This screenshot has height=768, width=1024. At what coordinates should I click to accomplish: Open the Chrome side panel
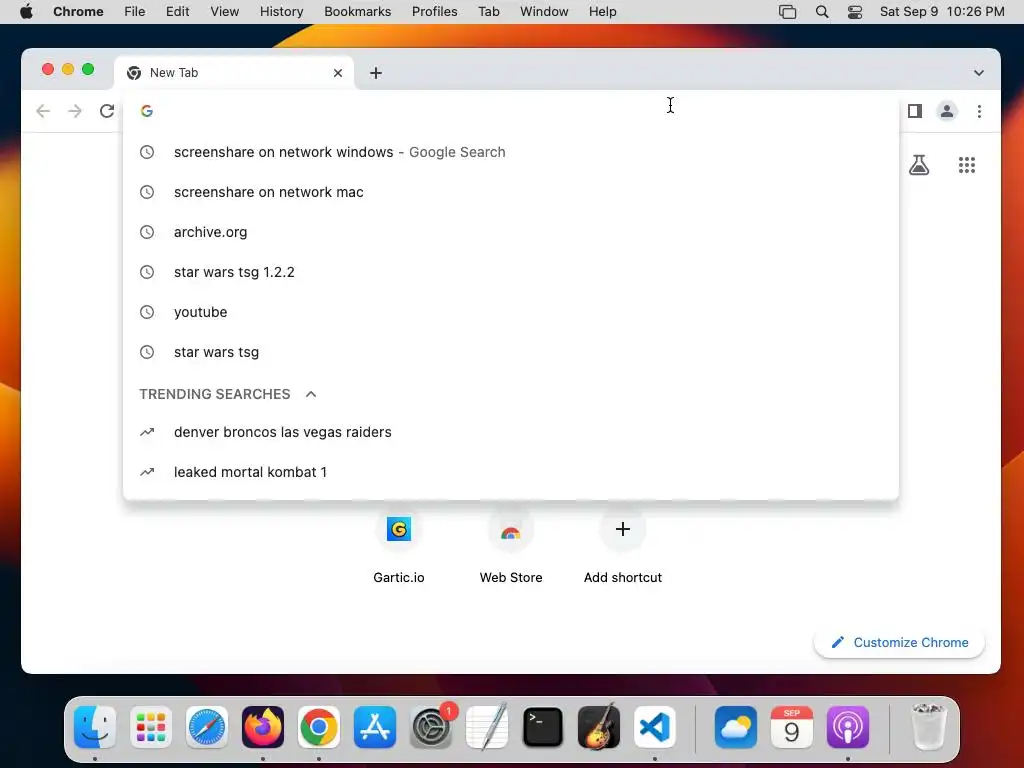pos(915,111)
